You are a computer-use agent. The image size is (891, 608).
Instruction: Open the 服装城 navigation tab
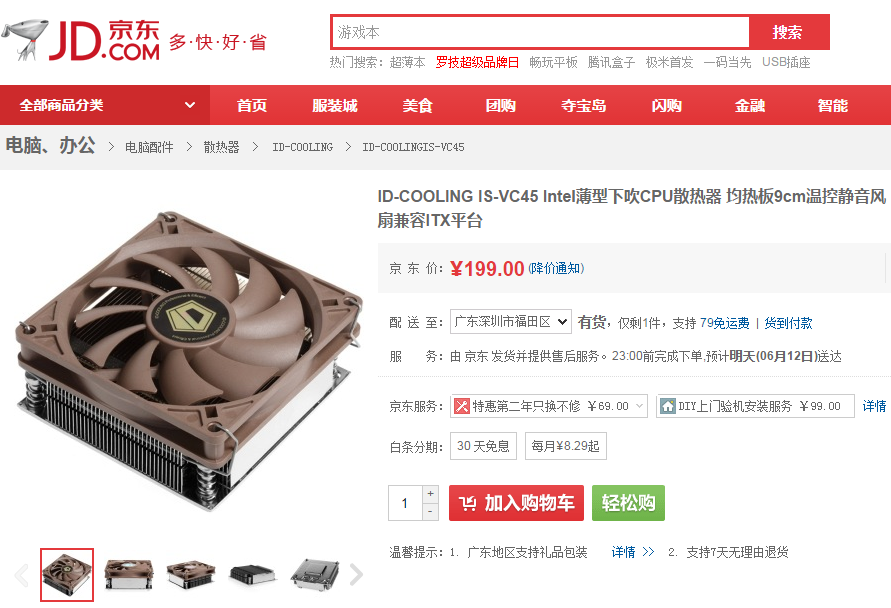(335, 106)
